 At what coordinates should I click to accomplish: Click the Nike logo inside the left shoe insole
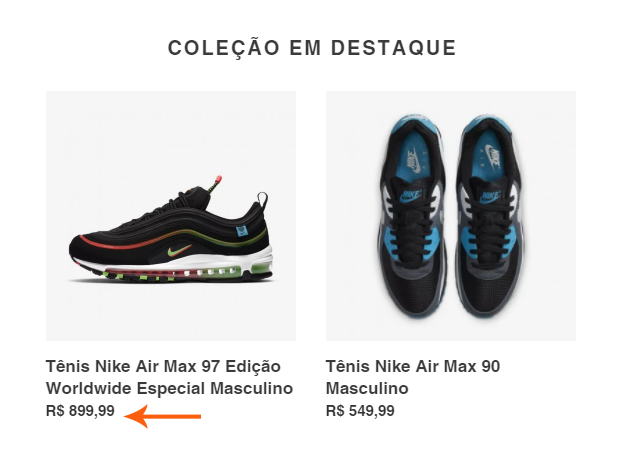(x=413, y=161)
